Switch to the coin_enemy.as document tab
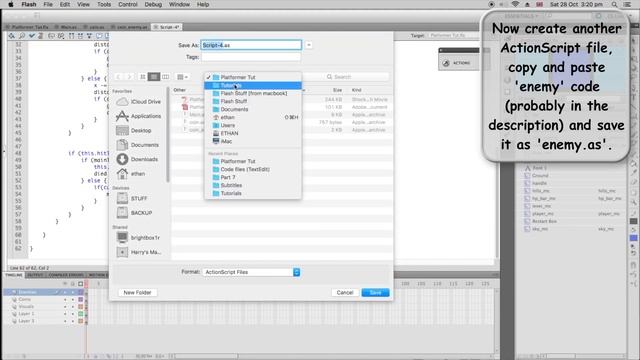 coord(130,27)
